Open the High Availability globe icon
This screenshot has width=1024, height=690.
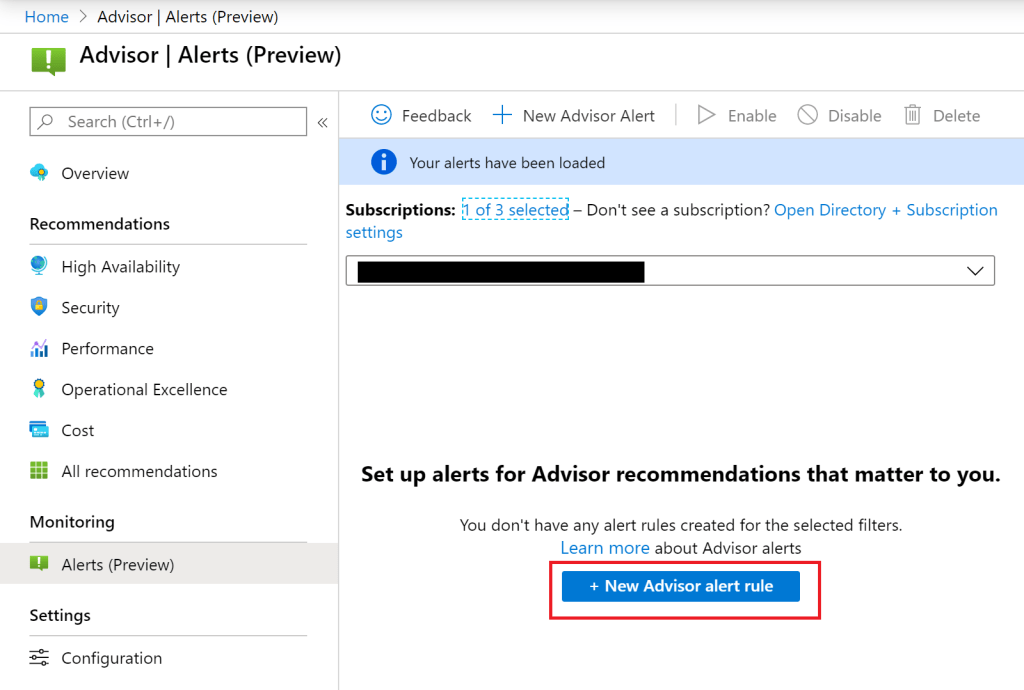pos(39,266)
